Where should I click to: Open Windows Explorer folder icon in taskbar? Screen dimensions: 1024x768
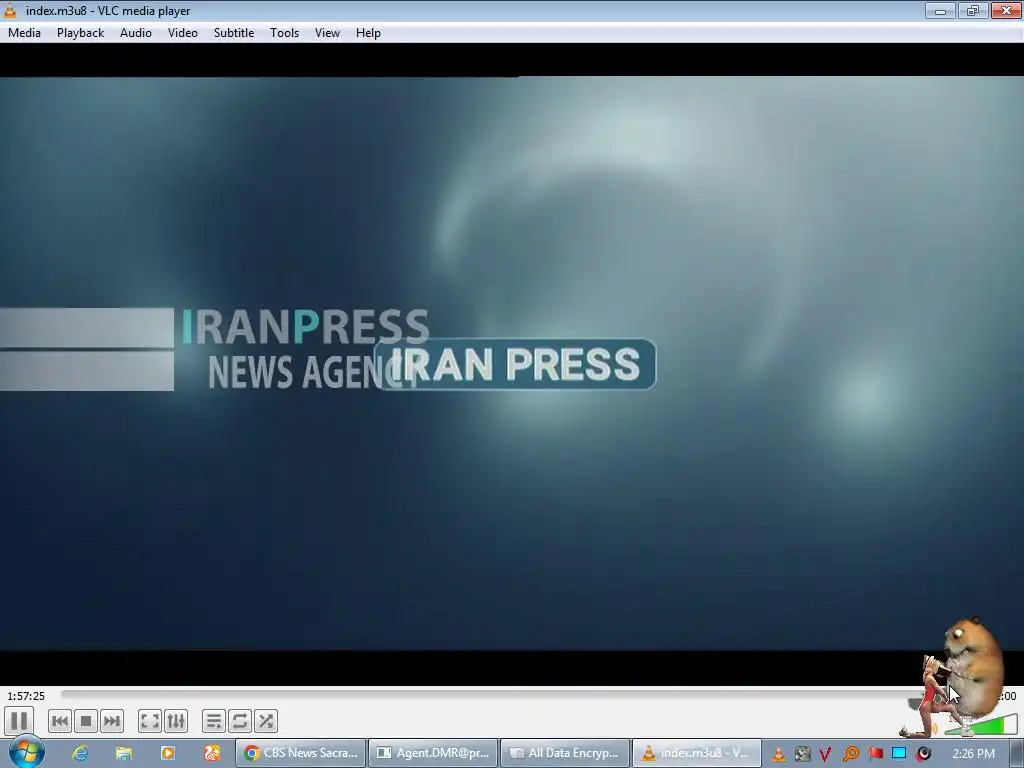(x=123, y=753)
